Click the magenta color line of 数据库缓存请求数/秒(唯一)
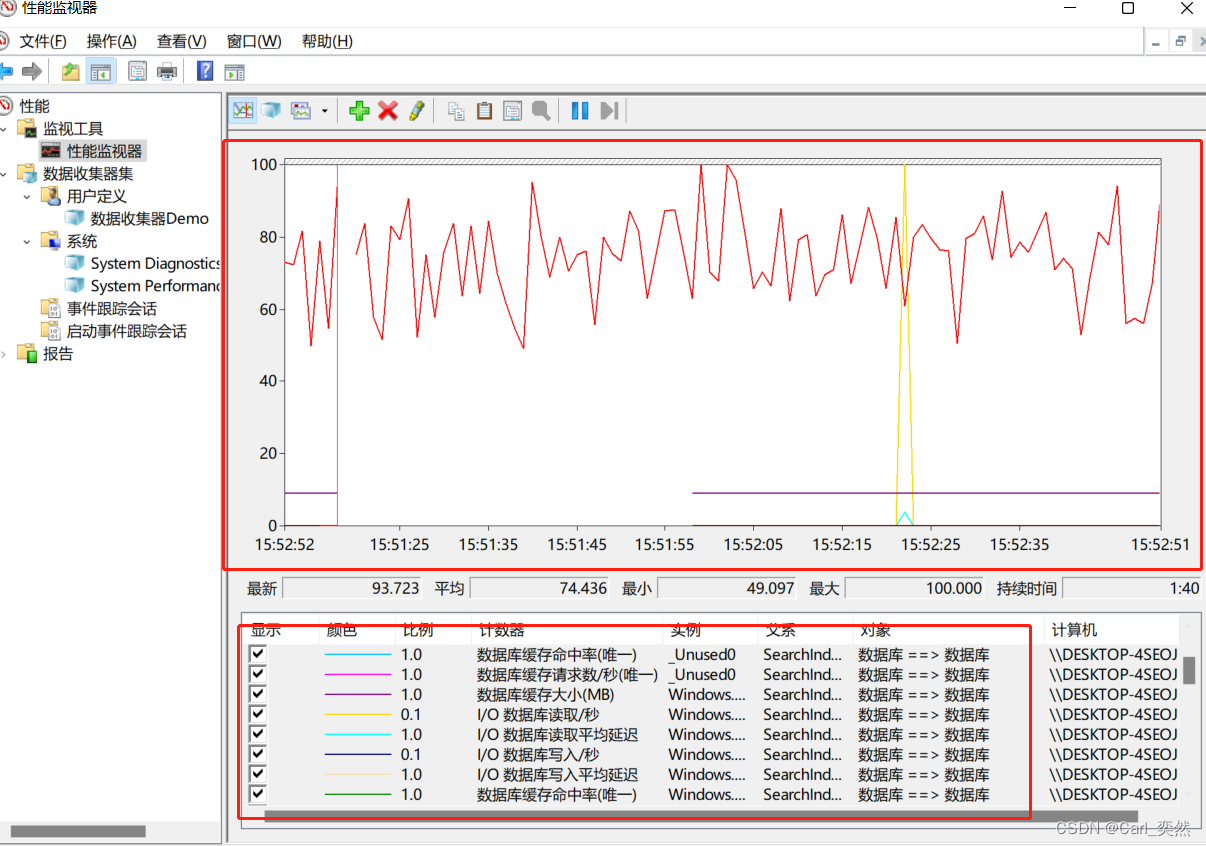1206x846 pixels. [x=357, y=675]
